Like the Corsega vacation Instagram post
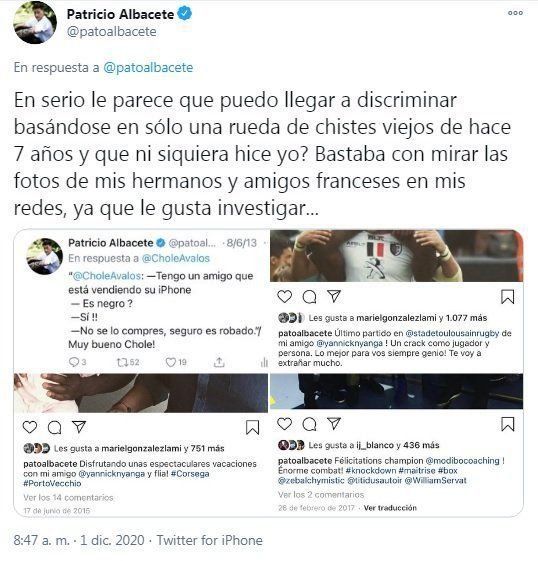538x561 pixels. [x=30, y=427]
